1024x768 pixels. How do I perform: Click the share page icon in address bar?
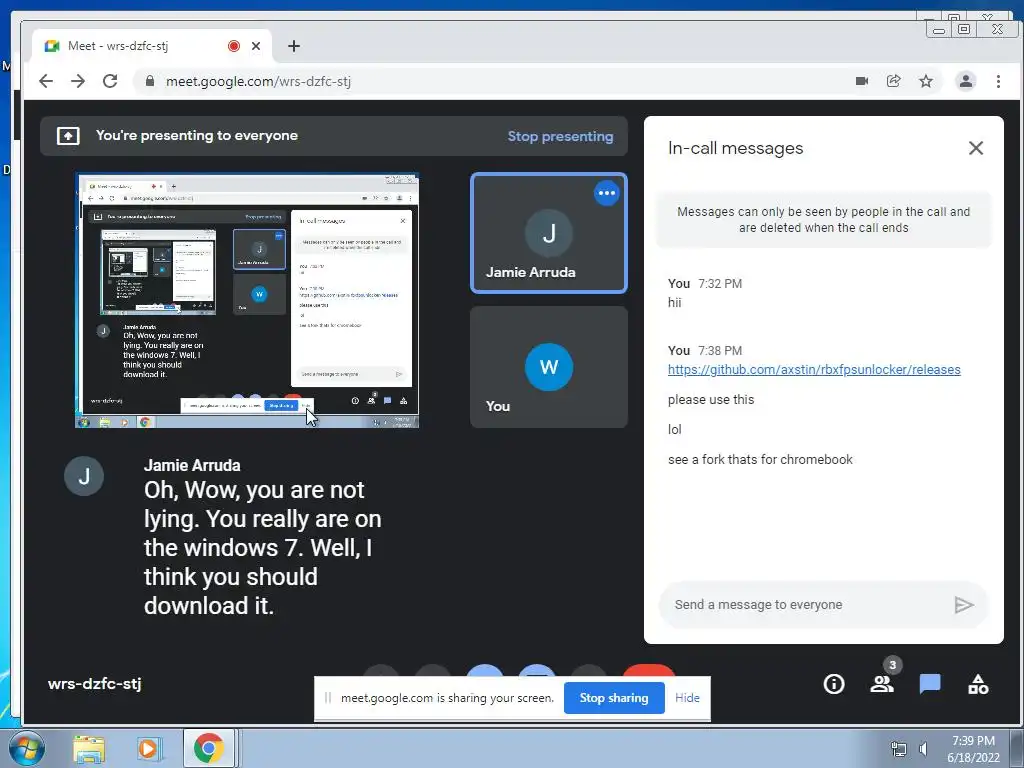(x=893, y=81)
